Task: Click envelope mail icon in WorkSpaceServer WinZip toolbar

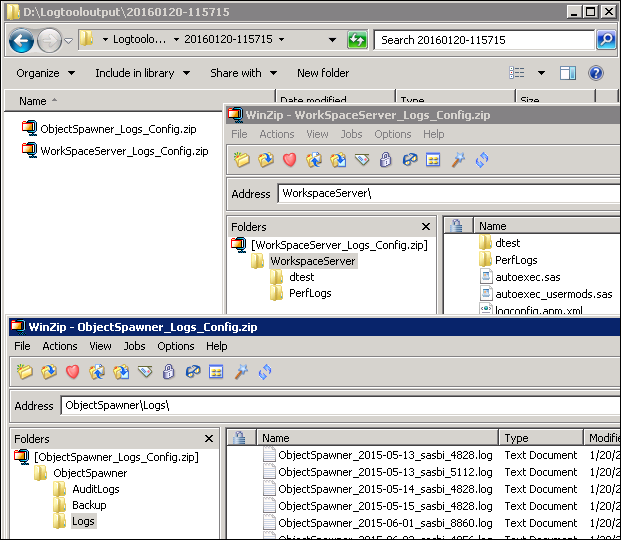Action: coord(362,160)
